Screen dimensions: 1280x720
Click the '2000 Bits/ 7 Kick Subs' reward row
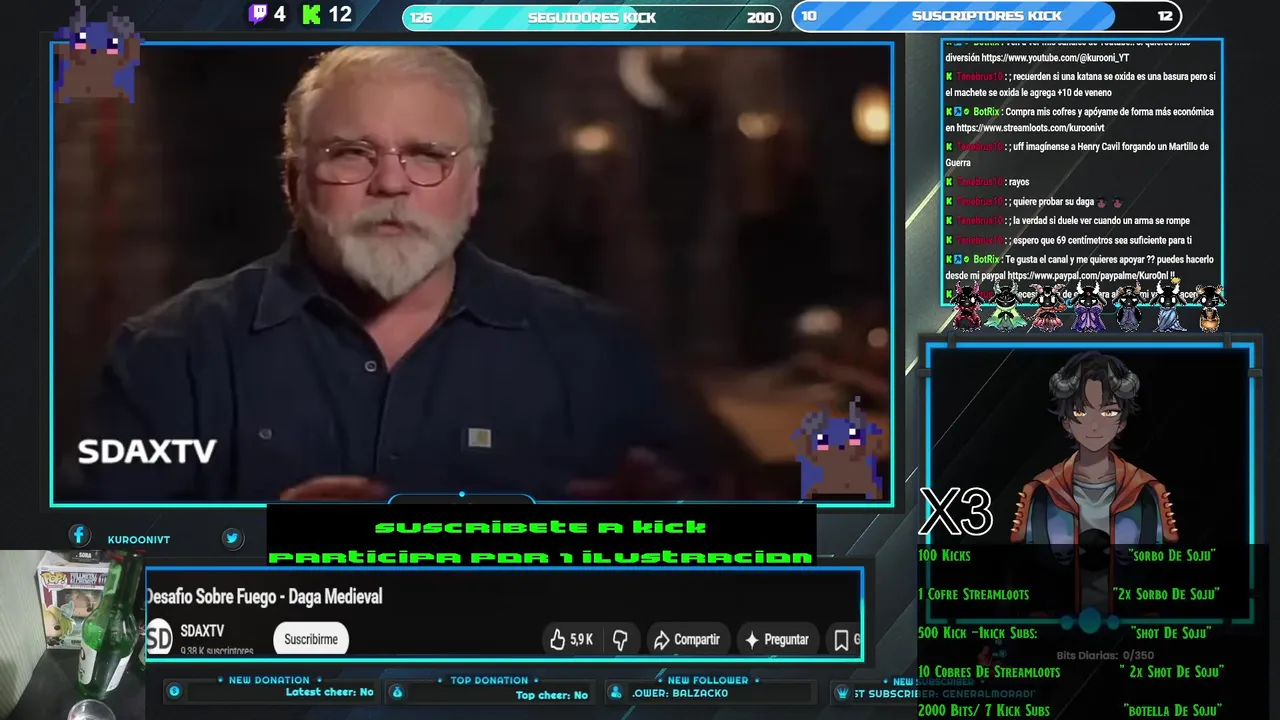[x=1069, y=710]
